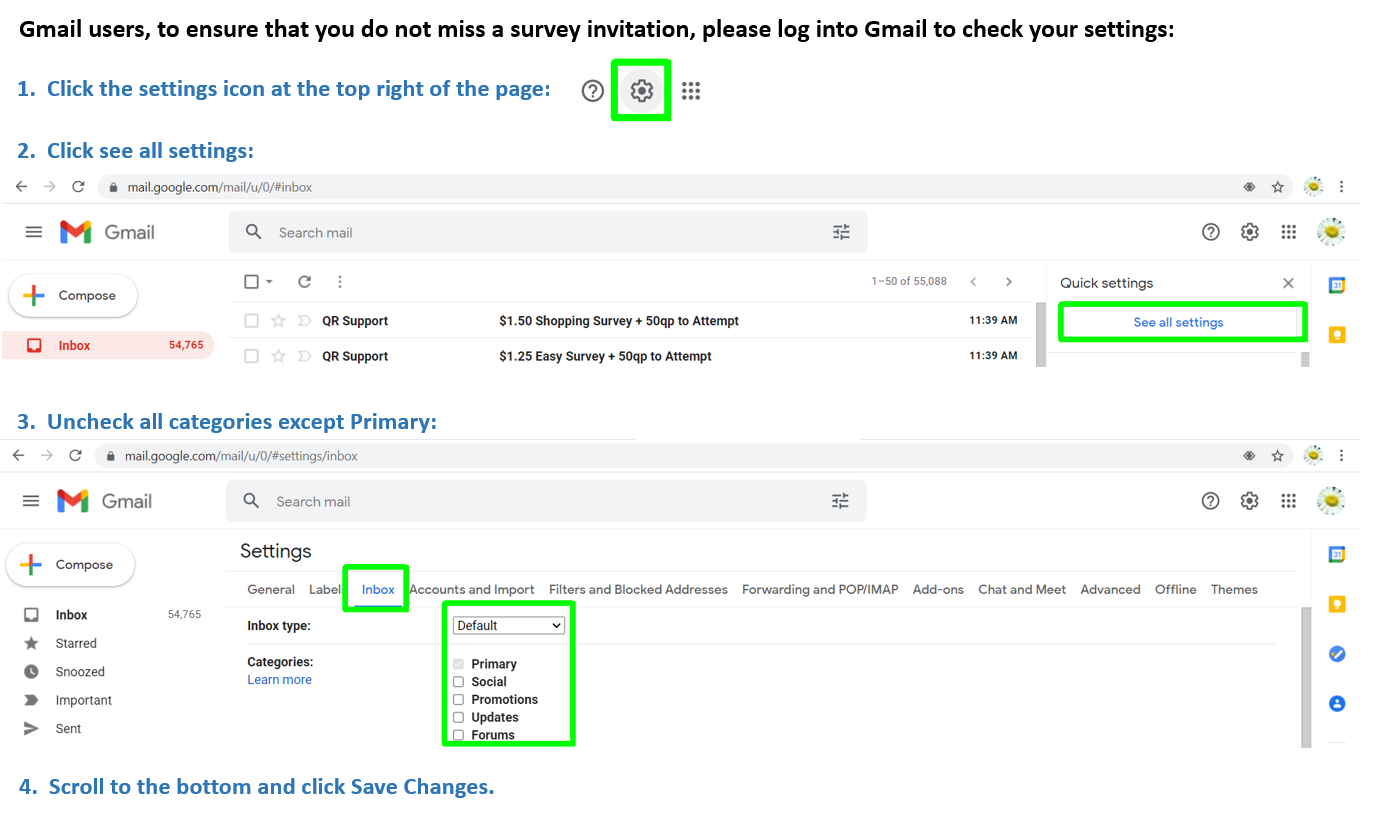The width and height of the screenshot is (1391, 822).
Task: Bookmark star in step 2 address bar
Action: point(1278,187)
